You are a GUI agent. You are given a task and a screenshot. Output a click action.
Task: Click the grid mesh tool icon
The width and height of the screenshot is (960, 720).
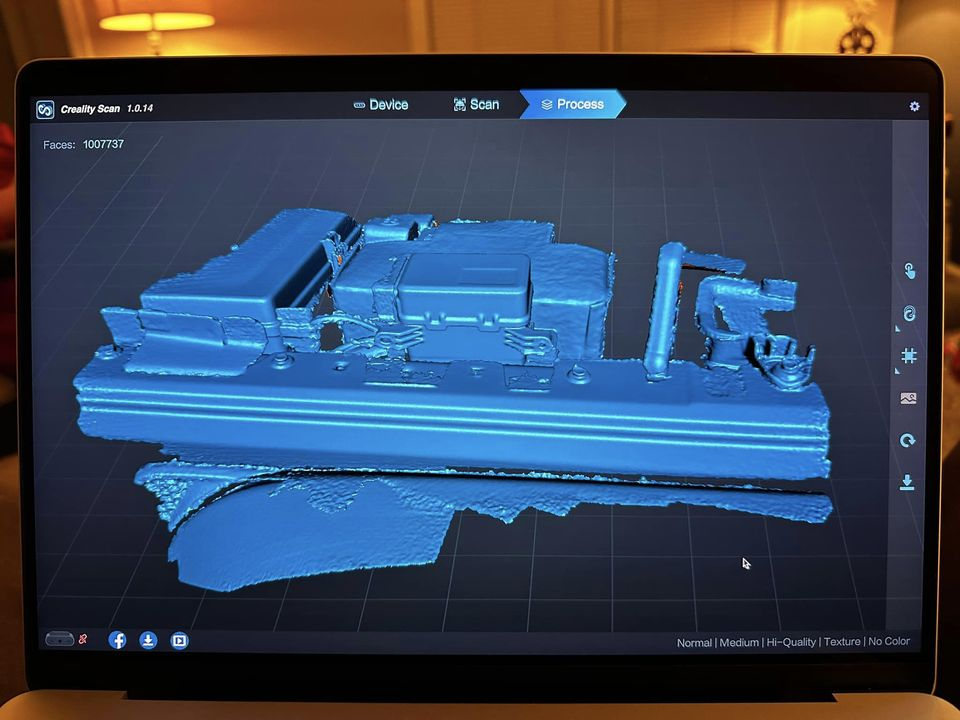[x=909, y=356]
